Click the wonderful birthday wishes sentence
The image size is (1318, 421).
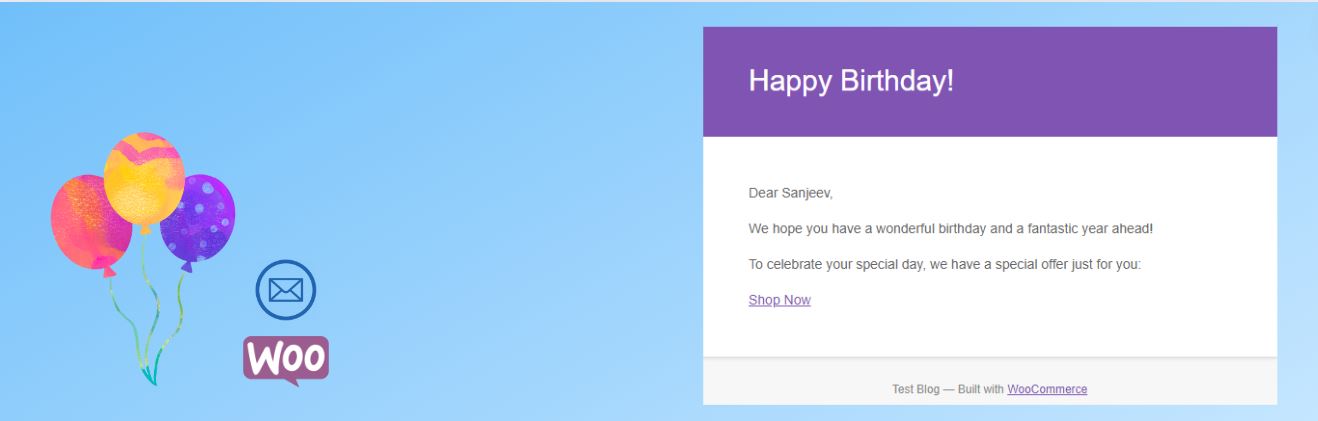pos(950,229)
